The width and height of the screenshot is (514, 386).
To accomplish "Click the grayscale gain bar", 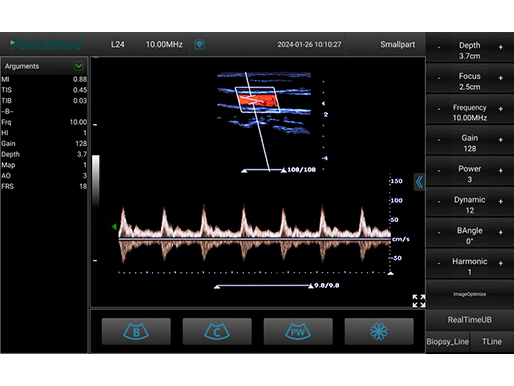I will coord(96,180).
